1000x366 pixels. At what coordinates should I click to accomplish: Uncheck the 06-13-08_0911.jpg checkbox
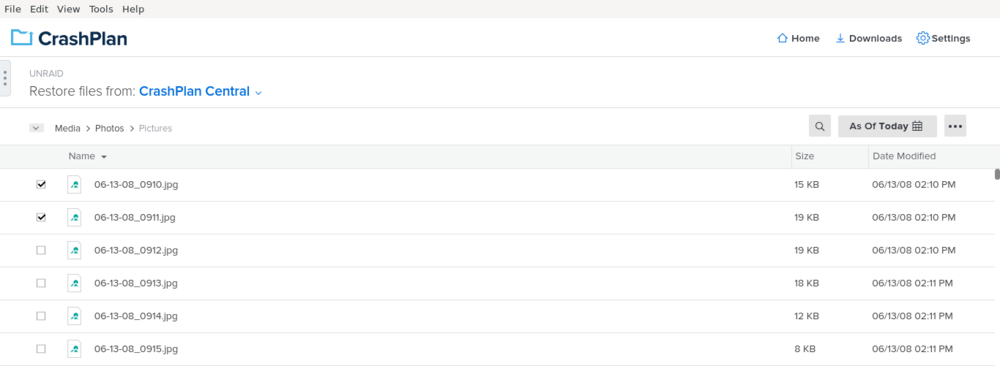[41, 217]
